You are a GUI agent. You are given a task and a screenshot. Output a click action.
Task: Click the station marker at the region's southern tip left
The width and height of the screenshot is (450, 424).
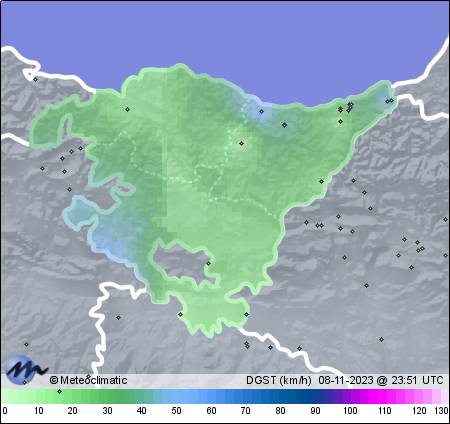(180, 314)
